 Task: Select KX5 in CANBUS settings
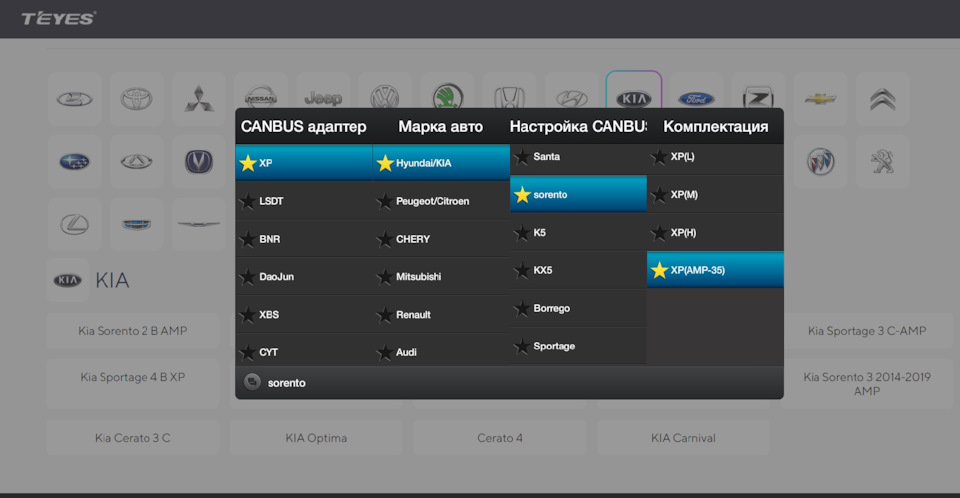tap(578, 270)
